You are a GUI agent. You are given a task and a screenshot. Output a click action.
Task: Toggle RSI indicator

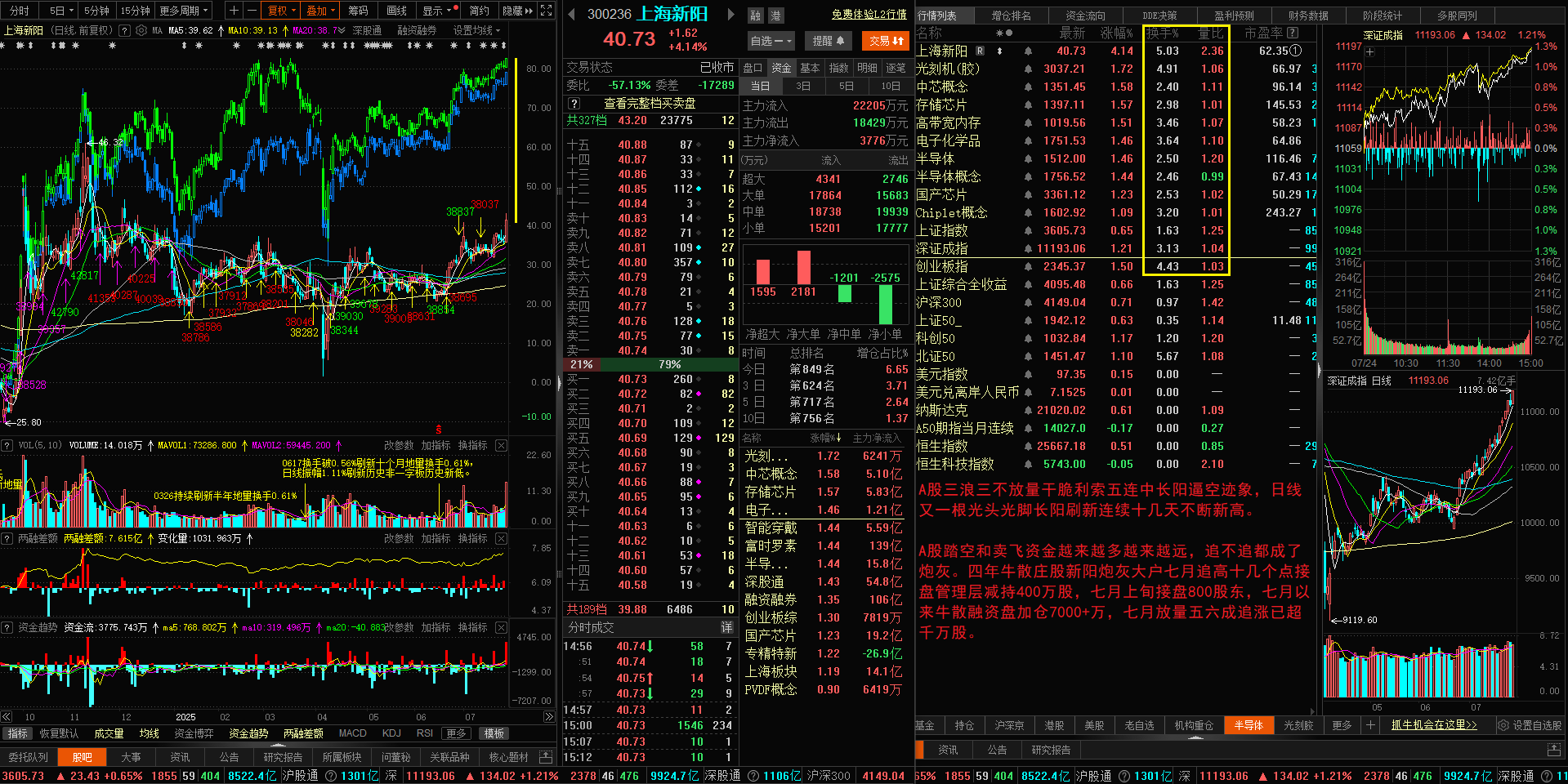pyautogui.click(x=424, y=733)
